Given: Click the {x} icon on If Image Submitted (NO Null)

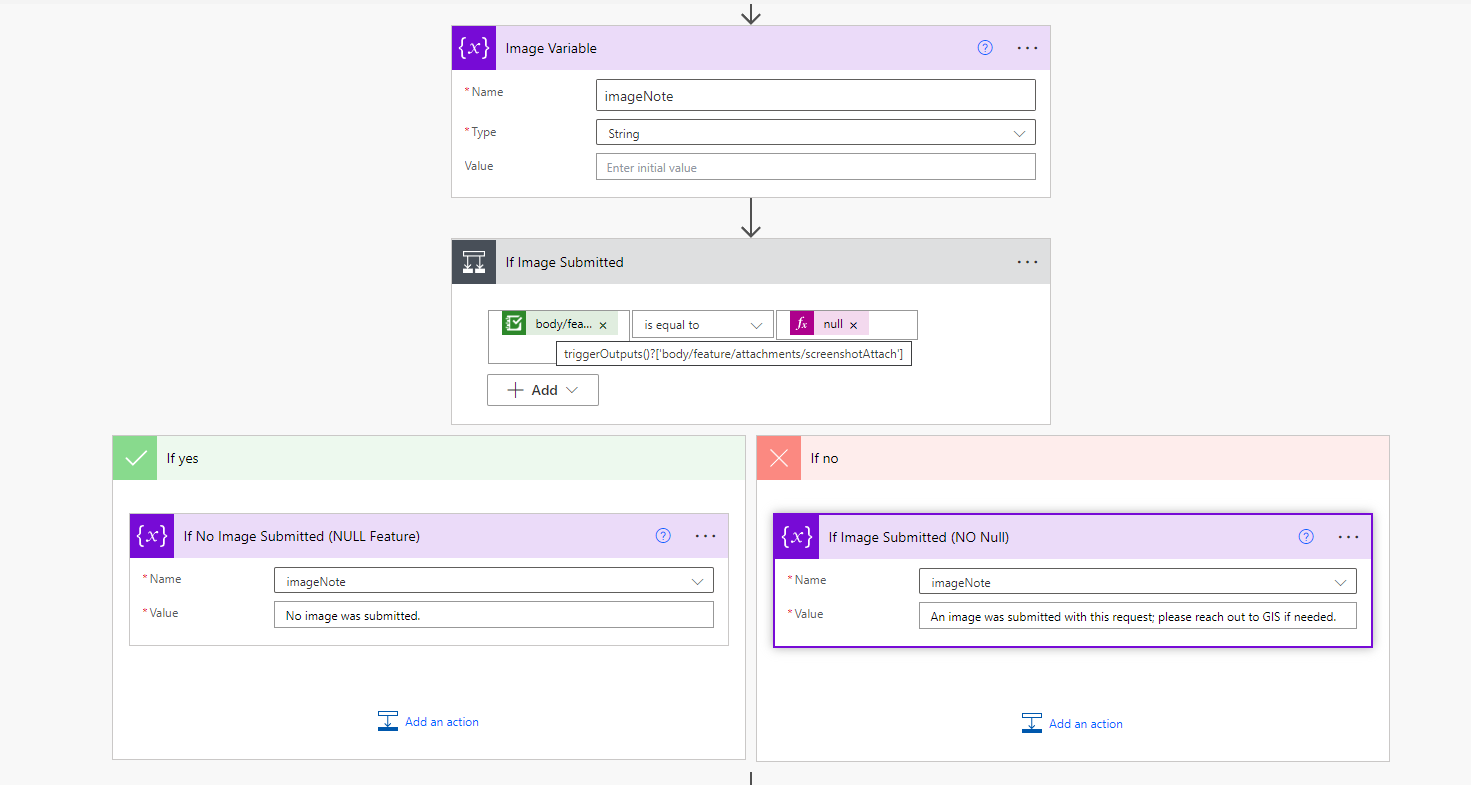Looking at the screenshot, I should click(x=795, y=537).
